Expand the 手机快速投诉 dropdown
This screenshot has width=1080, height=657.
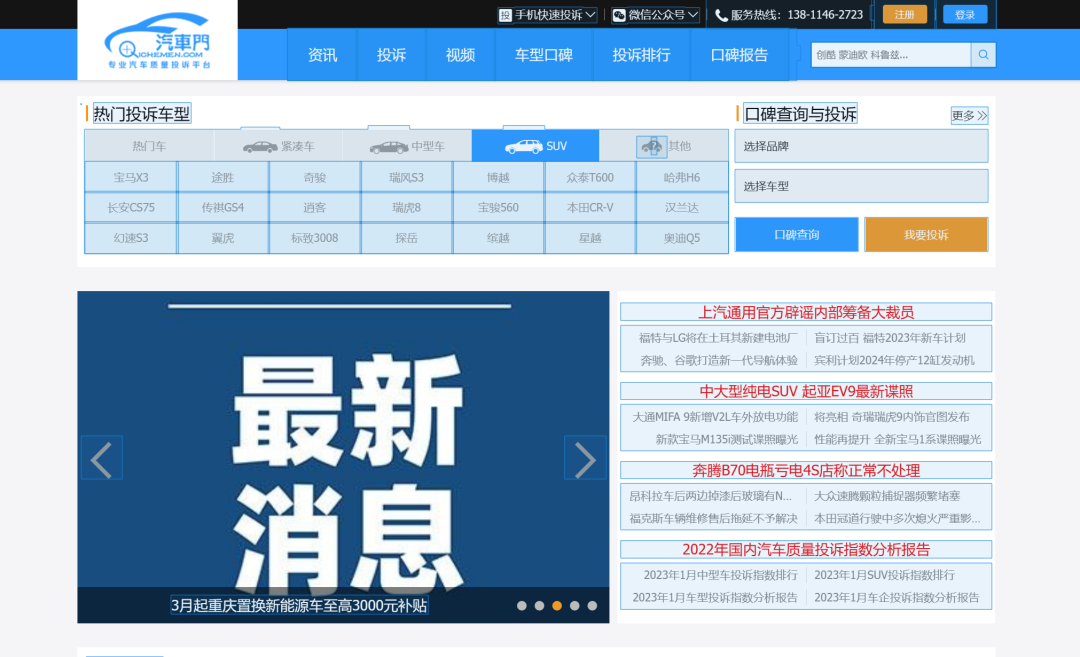click(x=548, y=15)
